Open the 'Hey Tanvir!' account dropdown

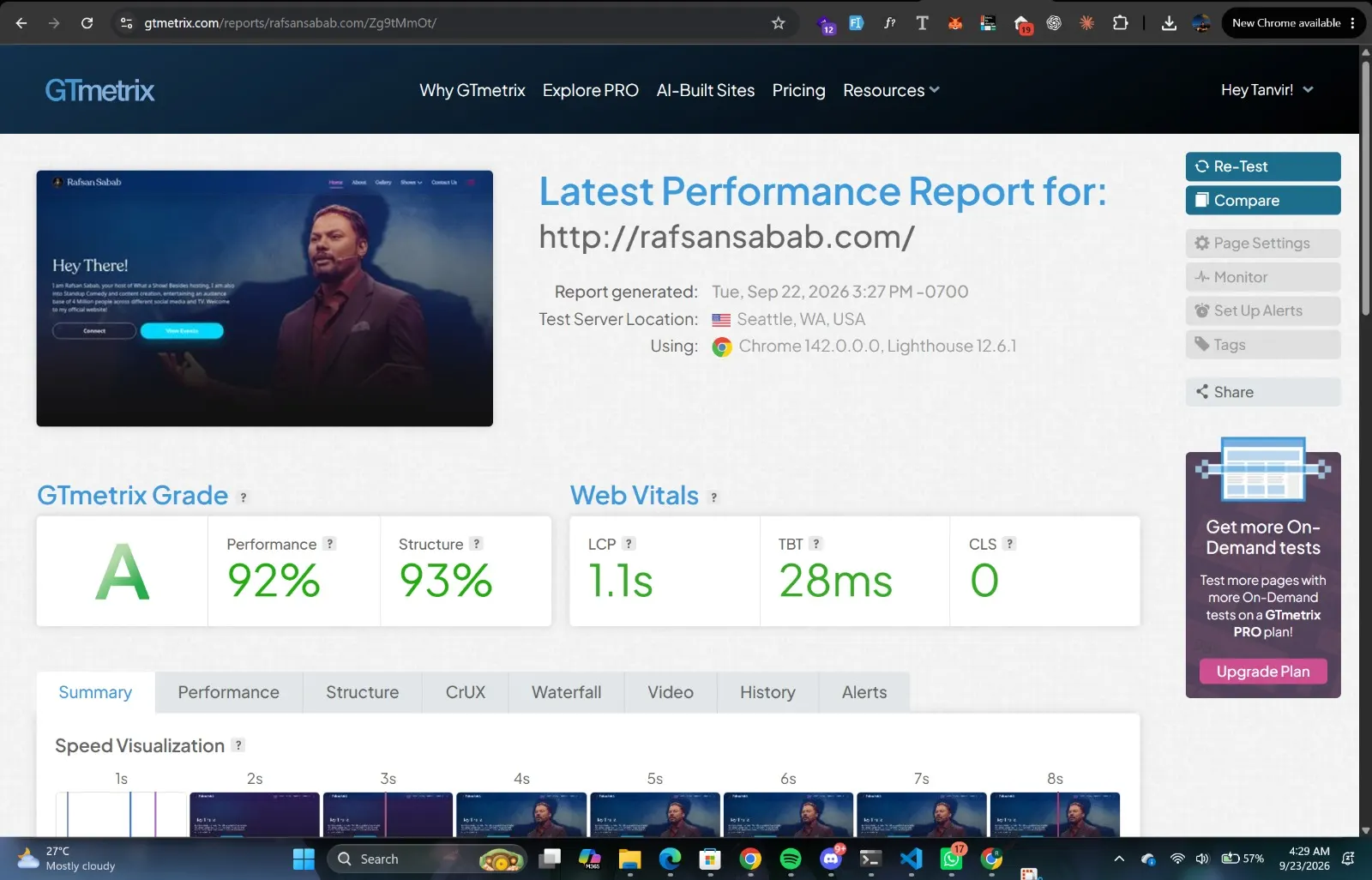coord(1267,90)
